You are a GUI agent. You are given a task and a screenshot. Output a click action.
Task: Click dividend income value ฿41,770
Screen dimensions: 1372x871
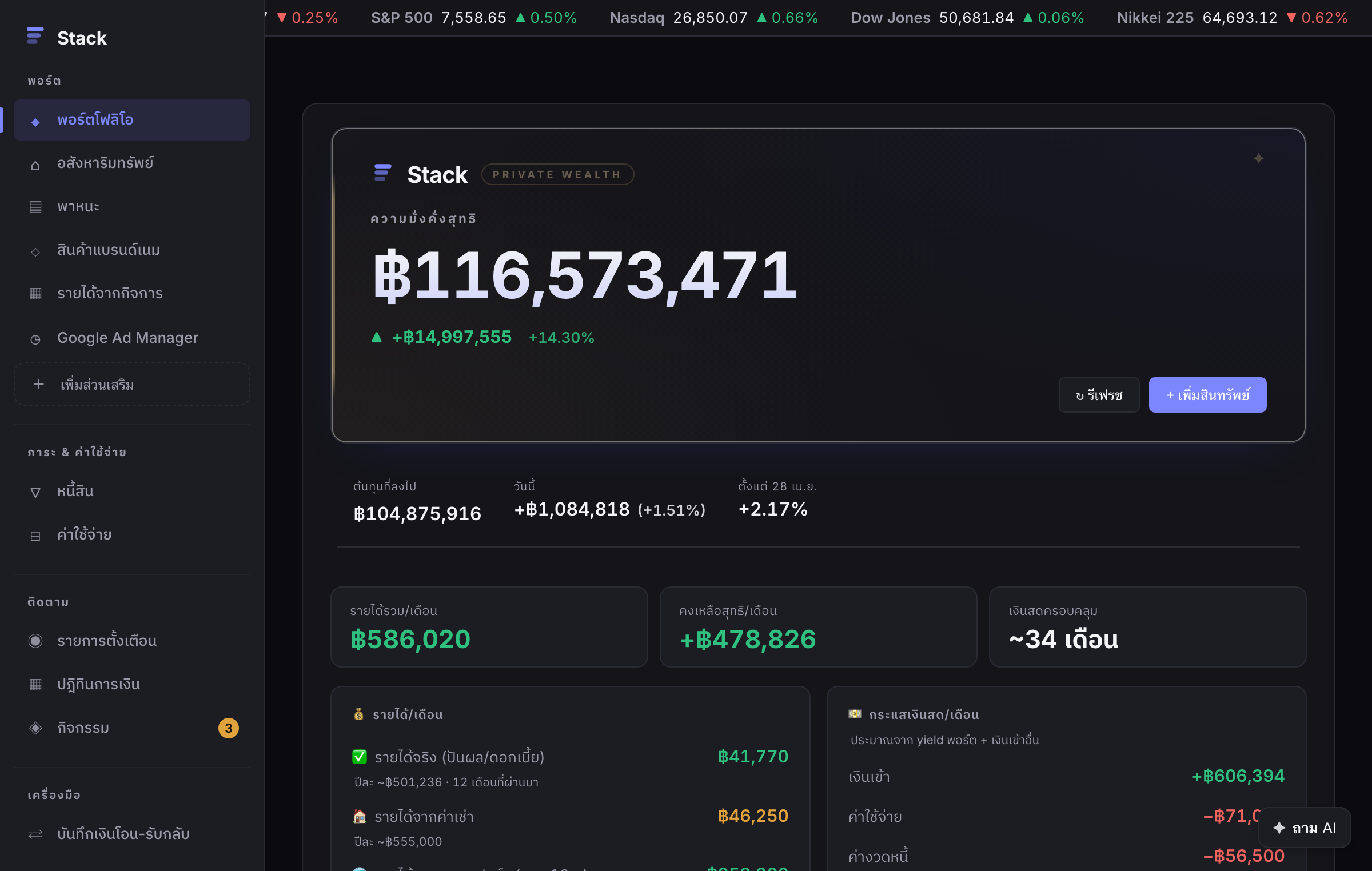pos(753,756)
